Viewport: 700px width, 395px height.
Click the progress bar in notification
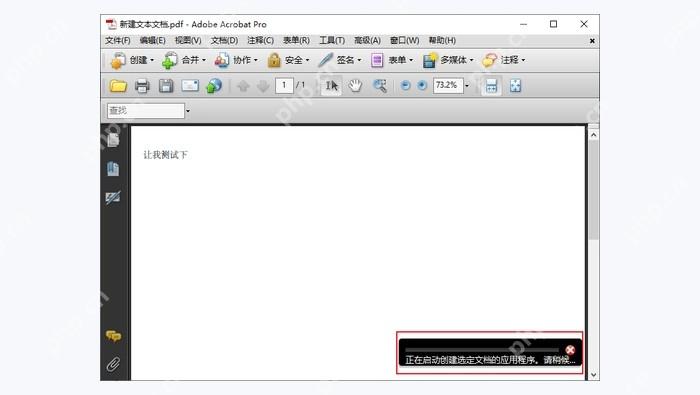[482, 349]
